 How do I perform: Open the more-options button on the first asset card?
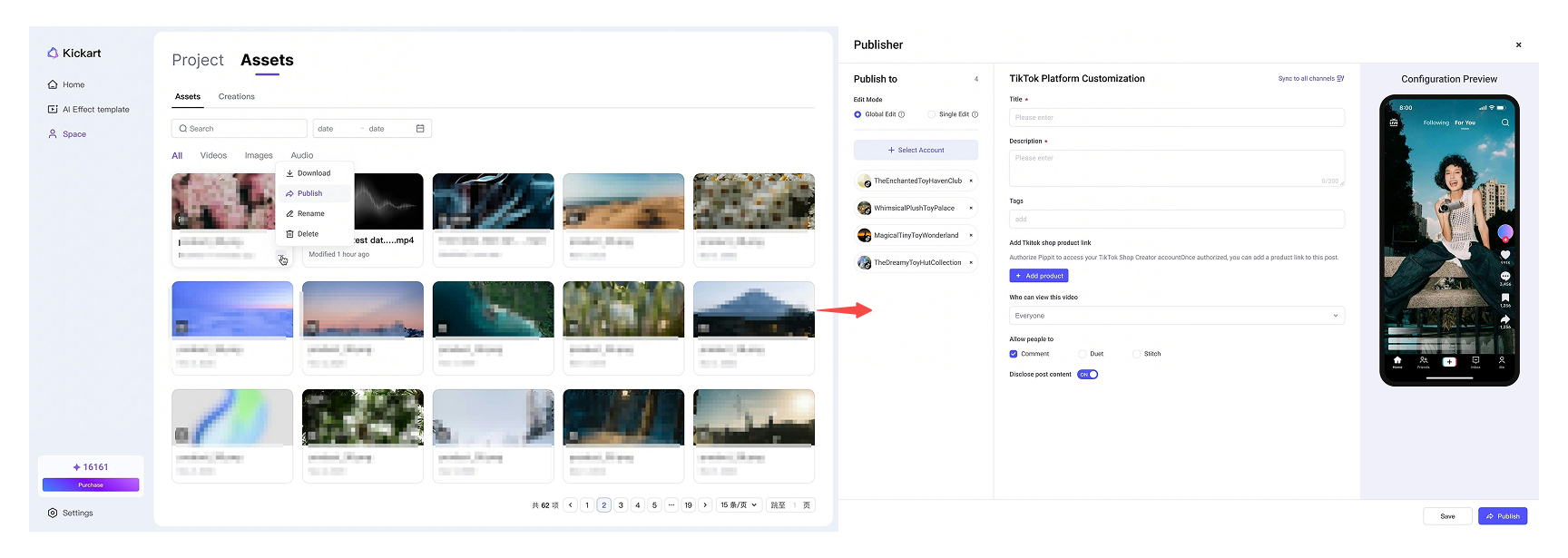pos(282,257)
